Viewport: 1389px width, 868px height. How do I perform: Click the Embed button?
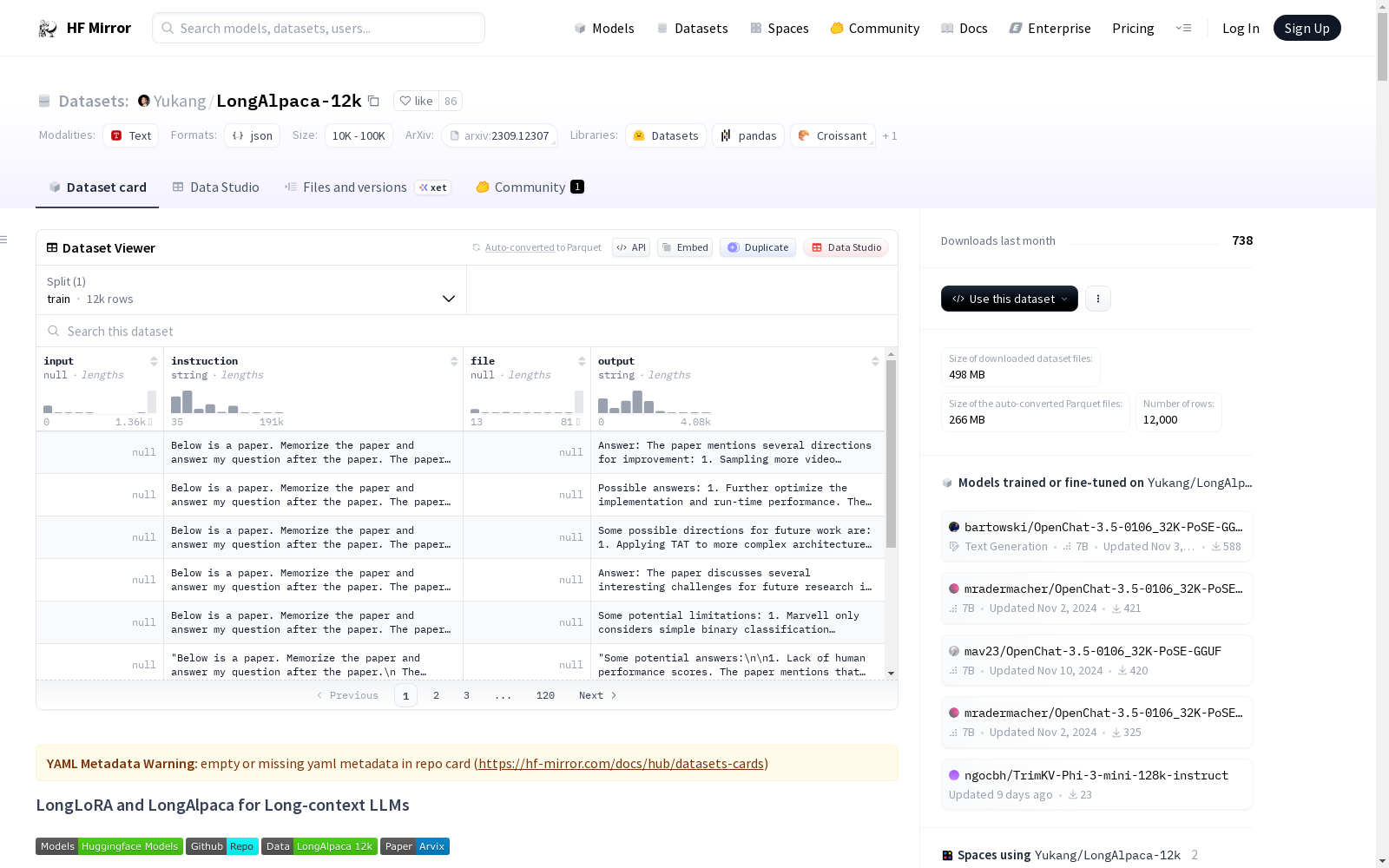click(685, 247)
